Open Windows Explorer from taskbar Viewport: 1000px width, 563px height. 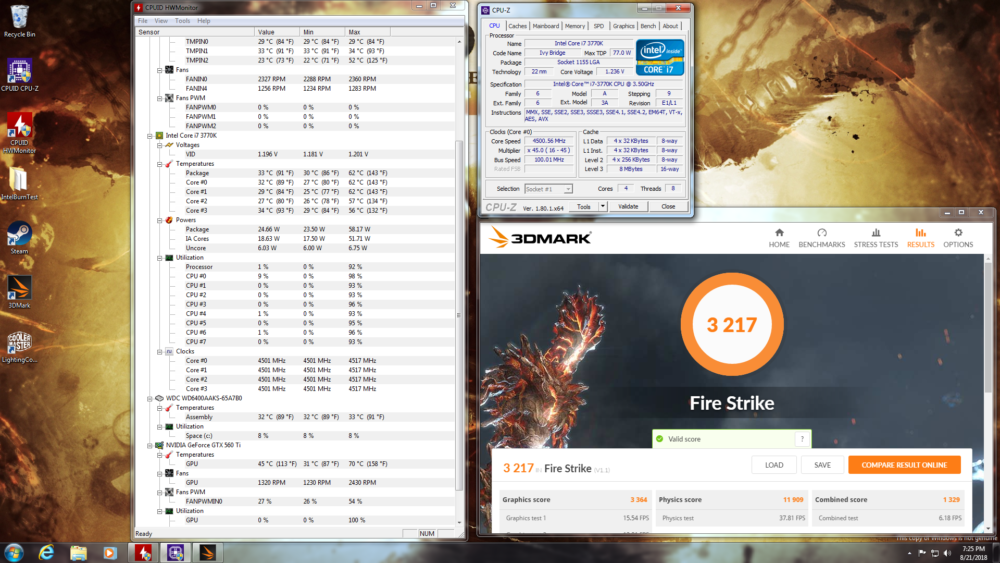(x=78, y=553)
